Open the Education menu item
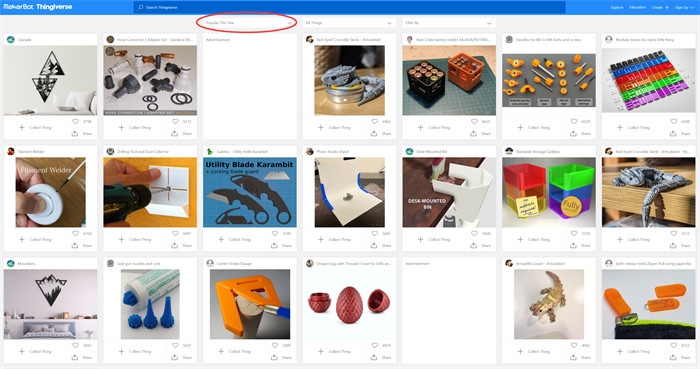 coord(637,8)
